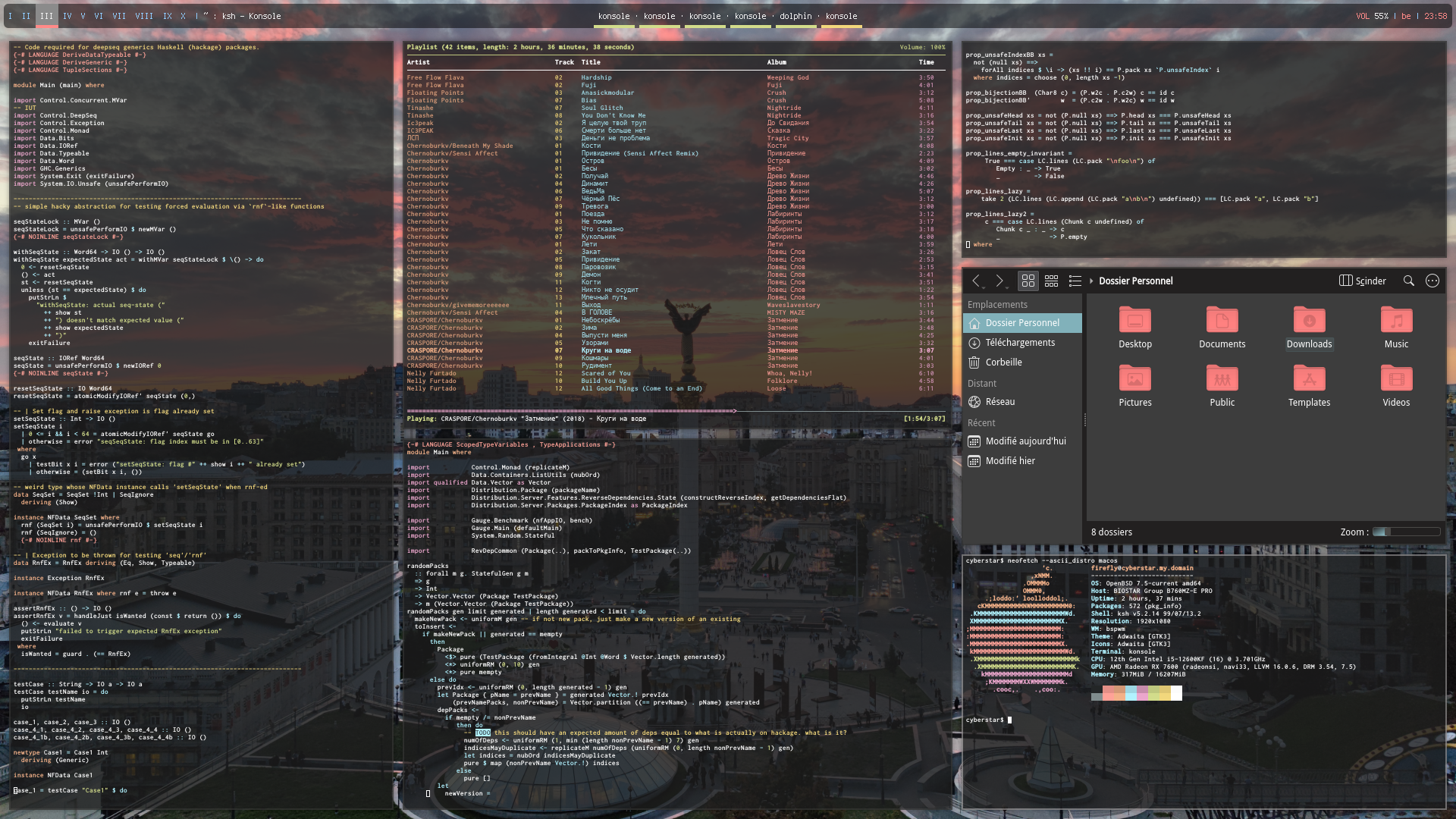Adjust the Dolphin Zoom slider
1456x819 pixels.
(1406, 532)
